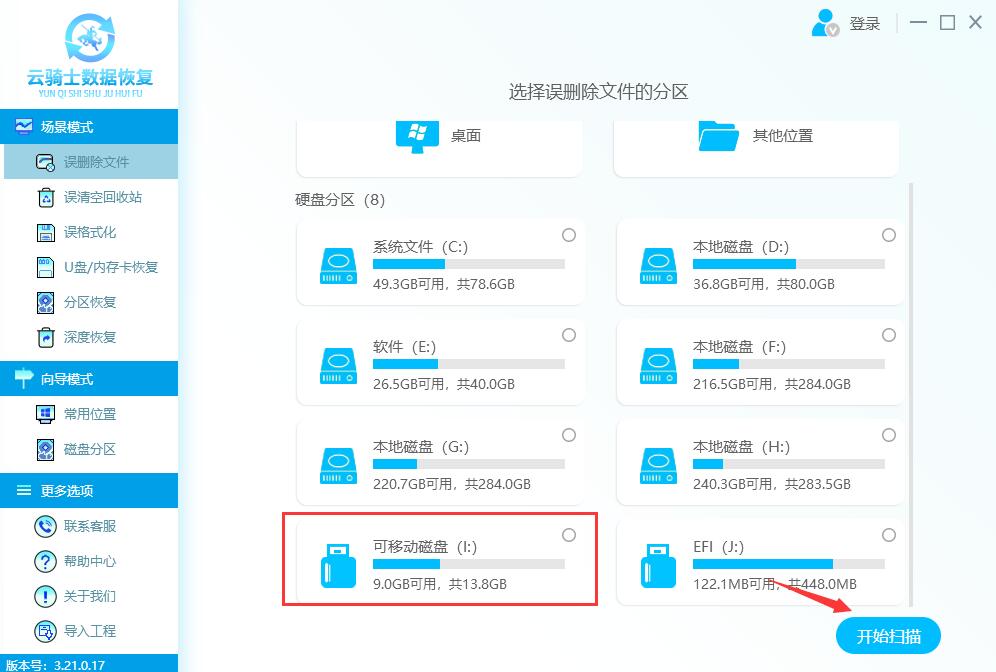Click the partition list vertical scrollbar
This screenshot has height=672, width=996.
coord(911,394)
